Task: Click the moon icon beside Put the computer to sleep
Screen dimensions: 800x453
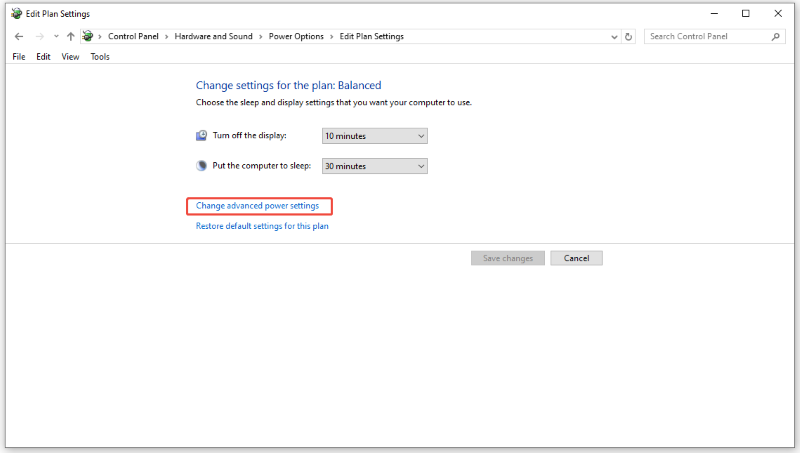Action: pyautogui.click(x=202, y=165)
